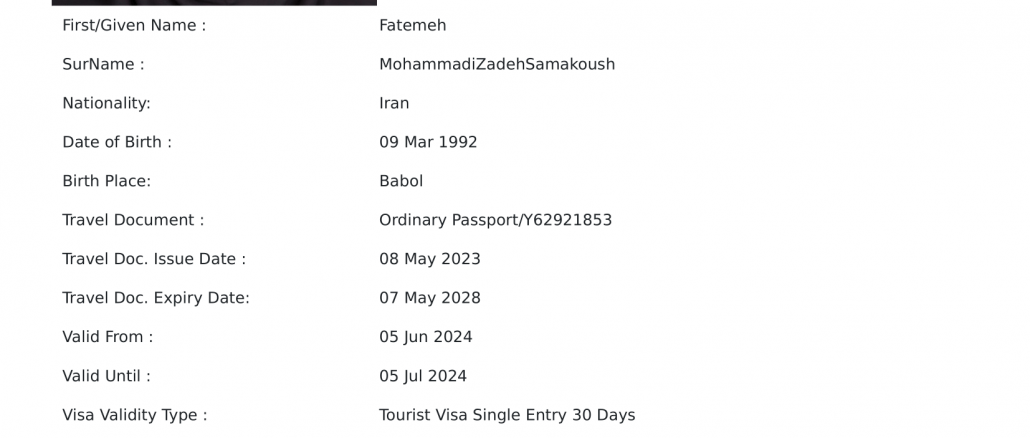Select the nationality value Iran
Screen dimensions: 1030x438
pos(394,103)
